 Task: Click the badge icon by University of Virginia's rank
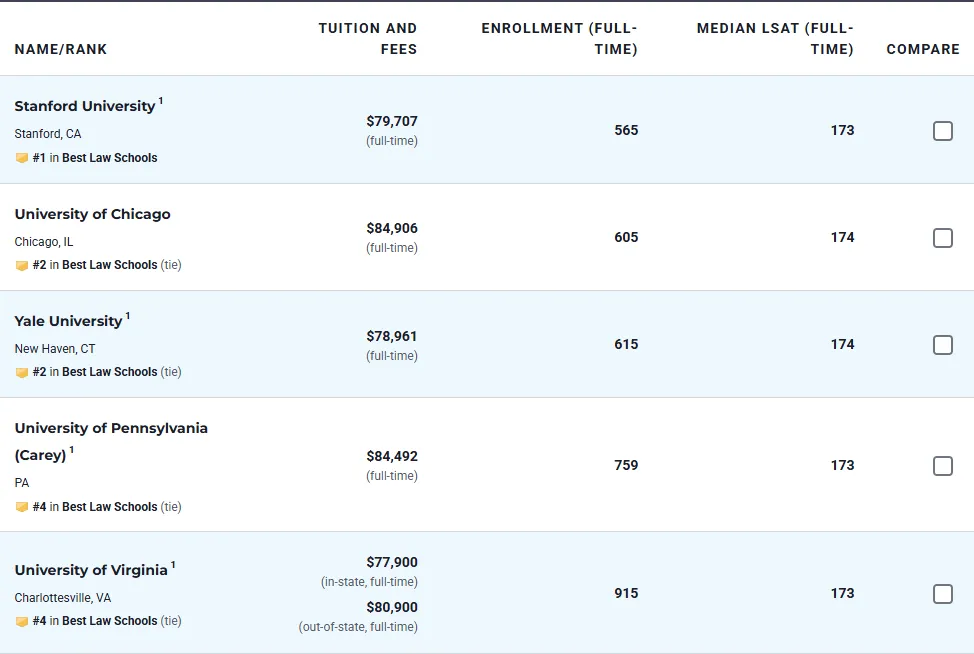(22, 621)
